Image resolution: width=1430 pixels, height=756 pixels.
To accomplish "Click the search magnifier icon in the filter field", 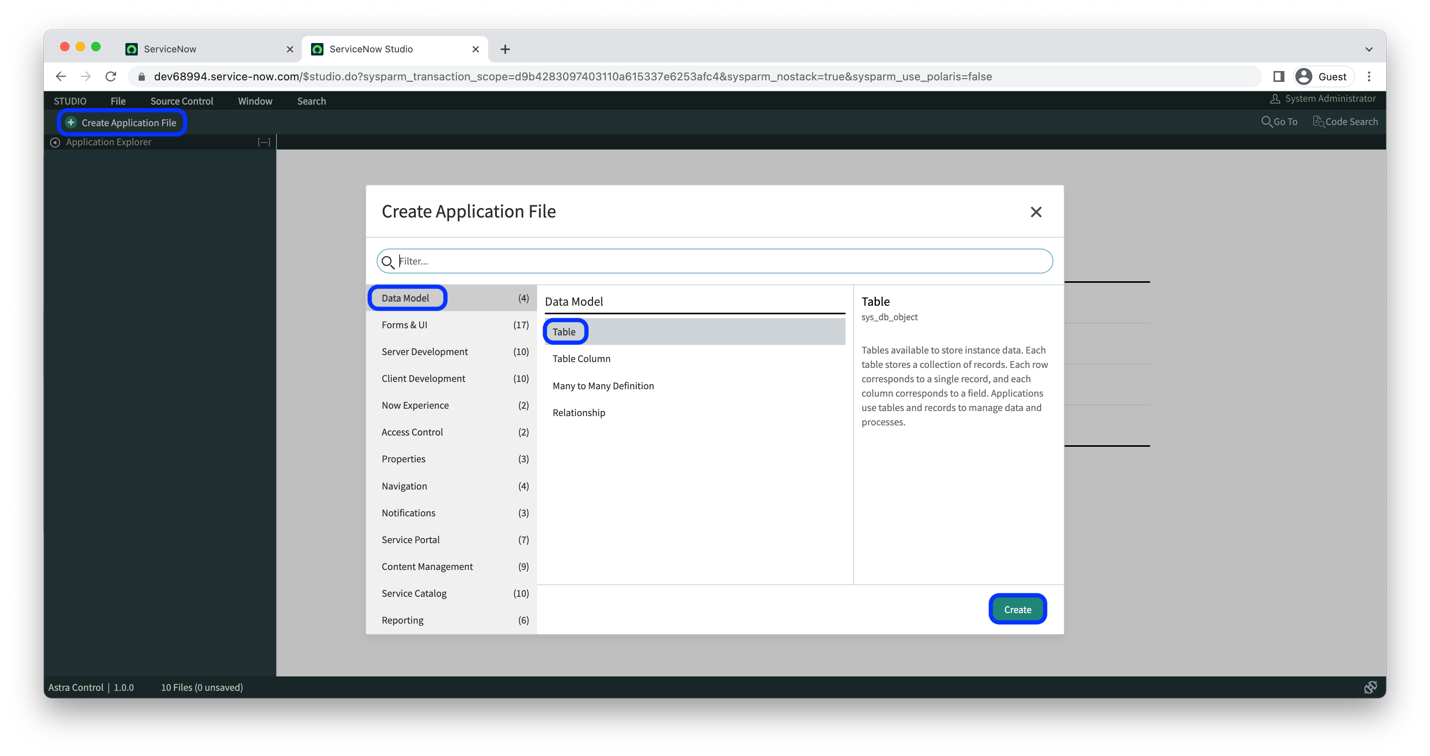I will [x=388, y=262].
